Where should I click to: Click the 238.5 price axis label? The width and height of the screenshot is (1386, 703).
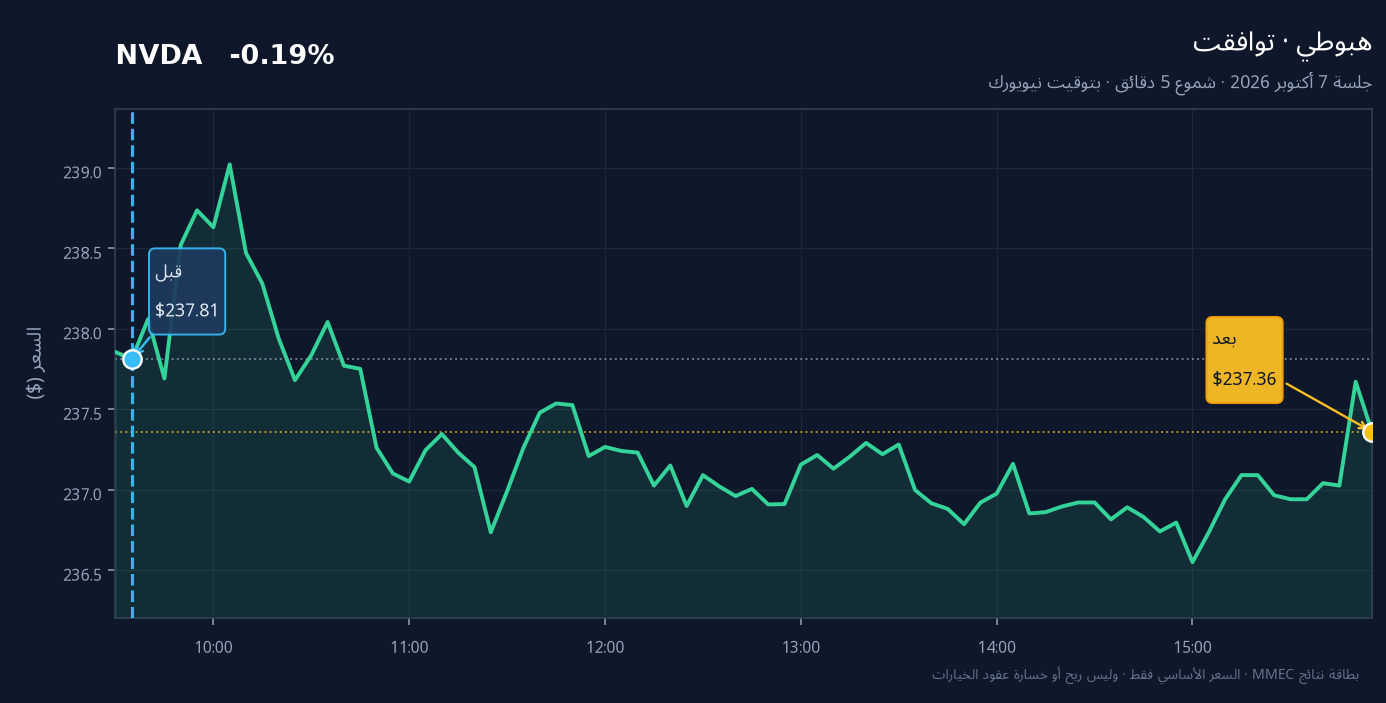(x=82, y=253)
